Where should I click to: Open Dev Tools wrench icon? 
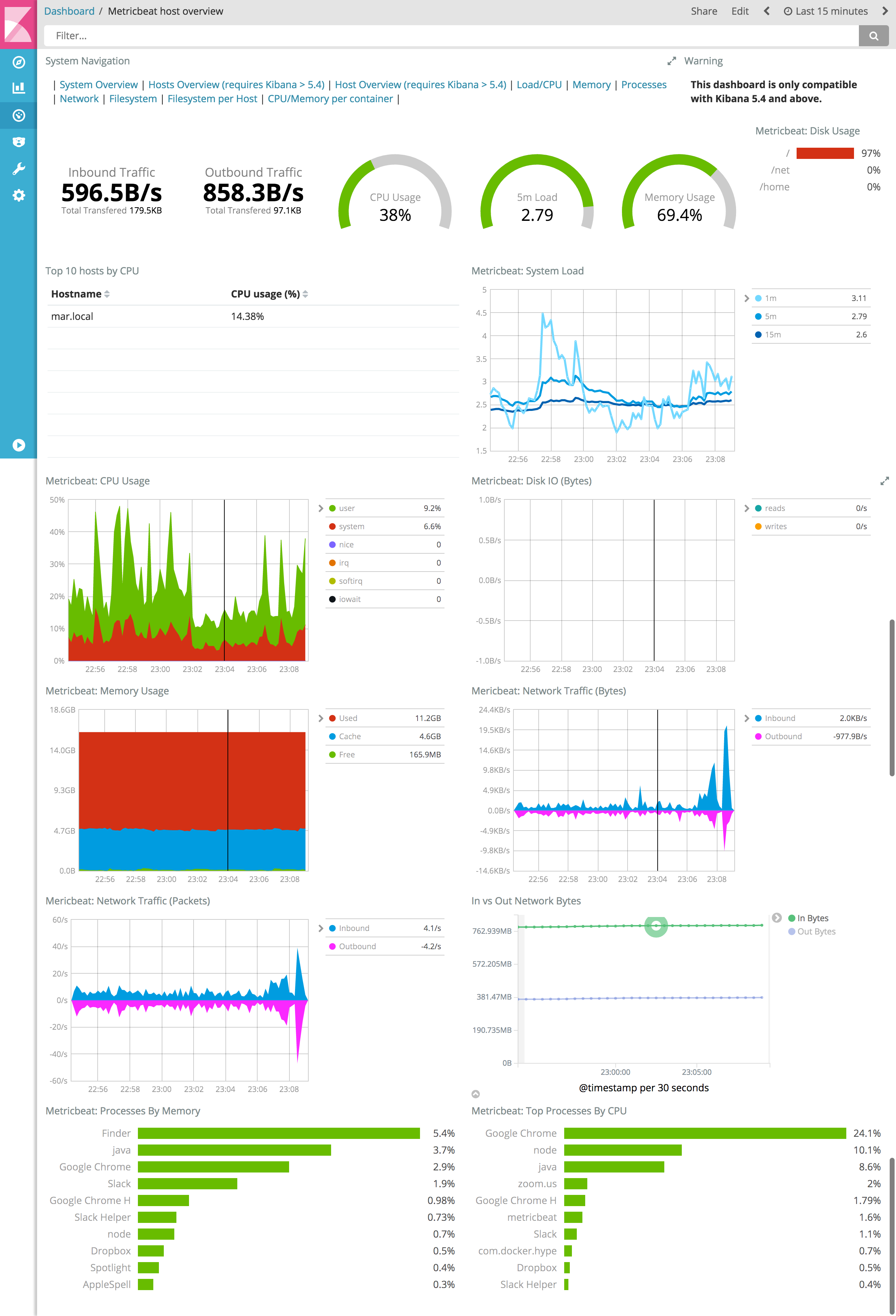tap(19, 169)
